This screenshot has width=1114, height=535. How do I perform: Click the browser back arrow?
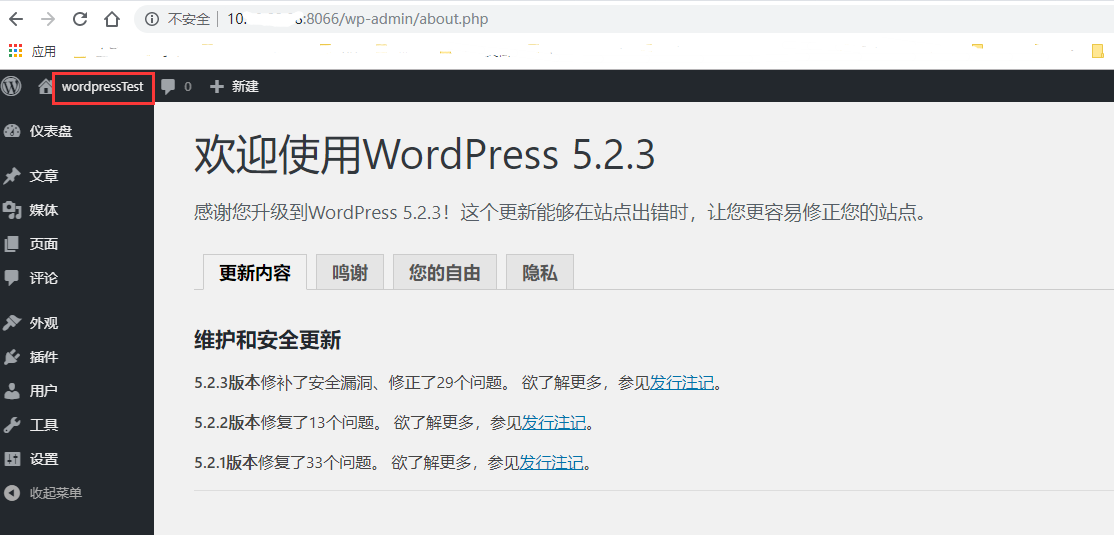click(16, 19)
